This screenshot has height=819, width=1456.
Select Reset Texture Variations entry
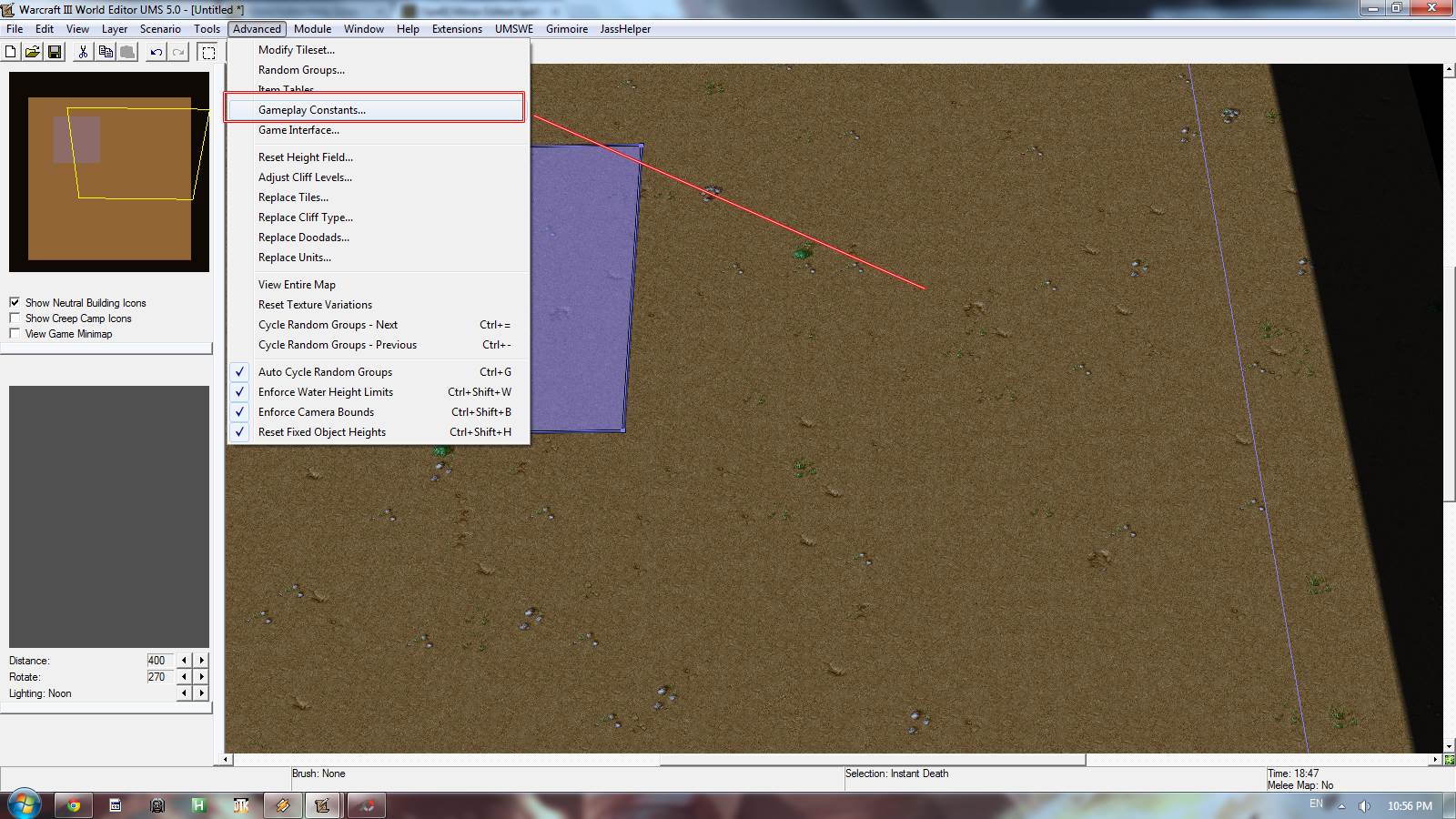[x=378, y=305]
